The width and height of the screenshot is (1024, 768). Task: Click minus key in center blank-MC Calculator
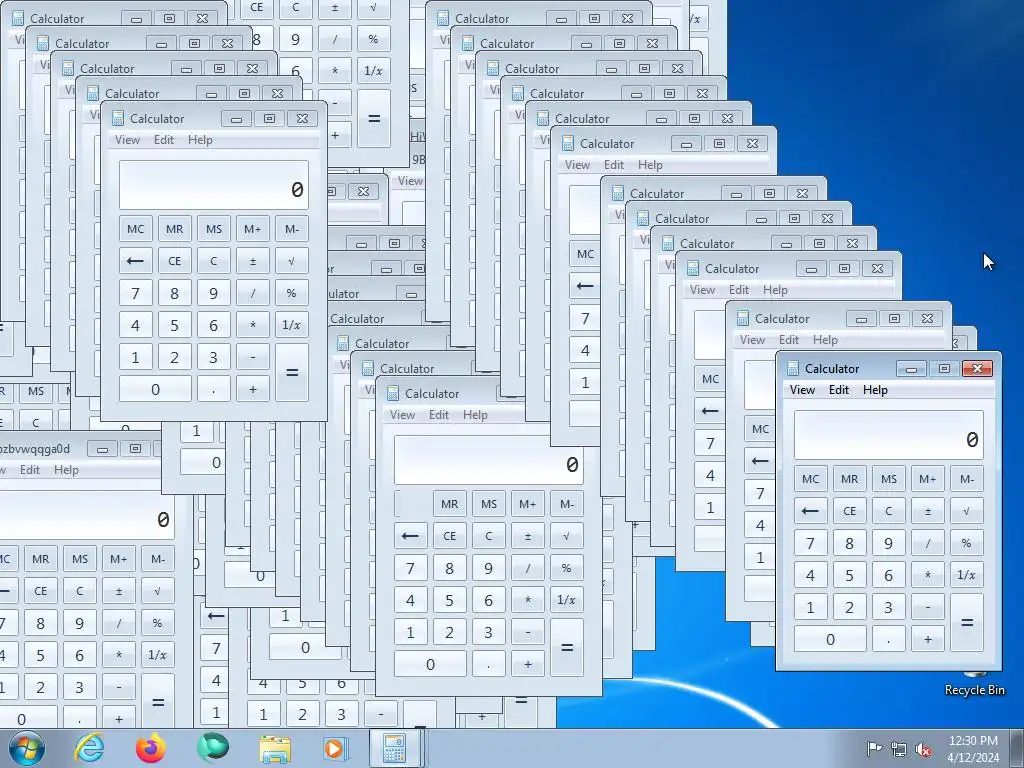coord(528,632)
